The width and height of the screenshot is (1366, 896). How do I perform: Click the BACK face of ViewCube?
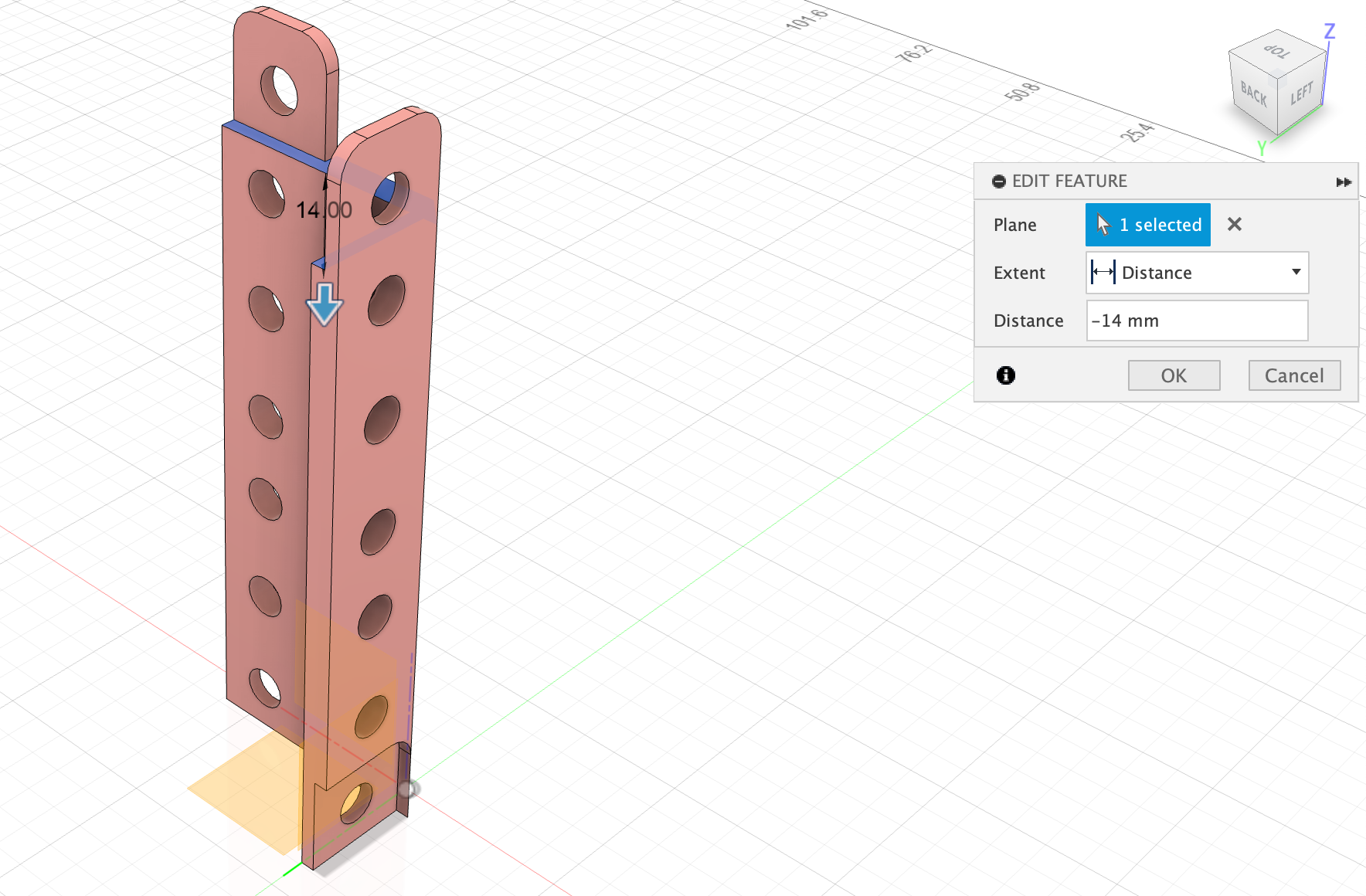pos(1252,94)
